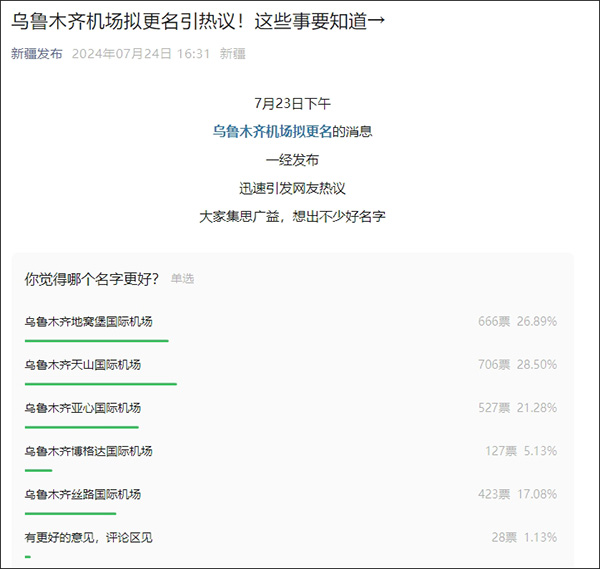
Task: Click the short green bar under 博格达国际机场
Action: tap(38, 469)
